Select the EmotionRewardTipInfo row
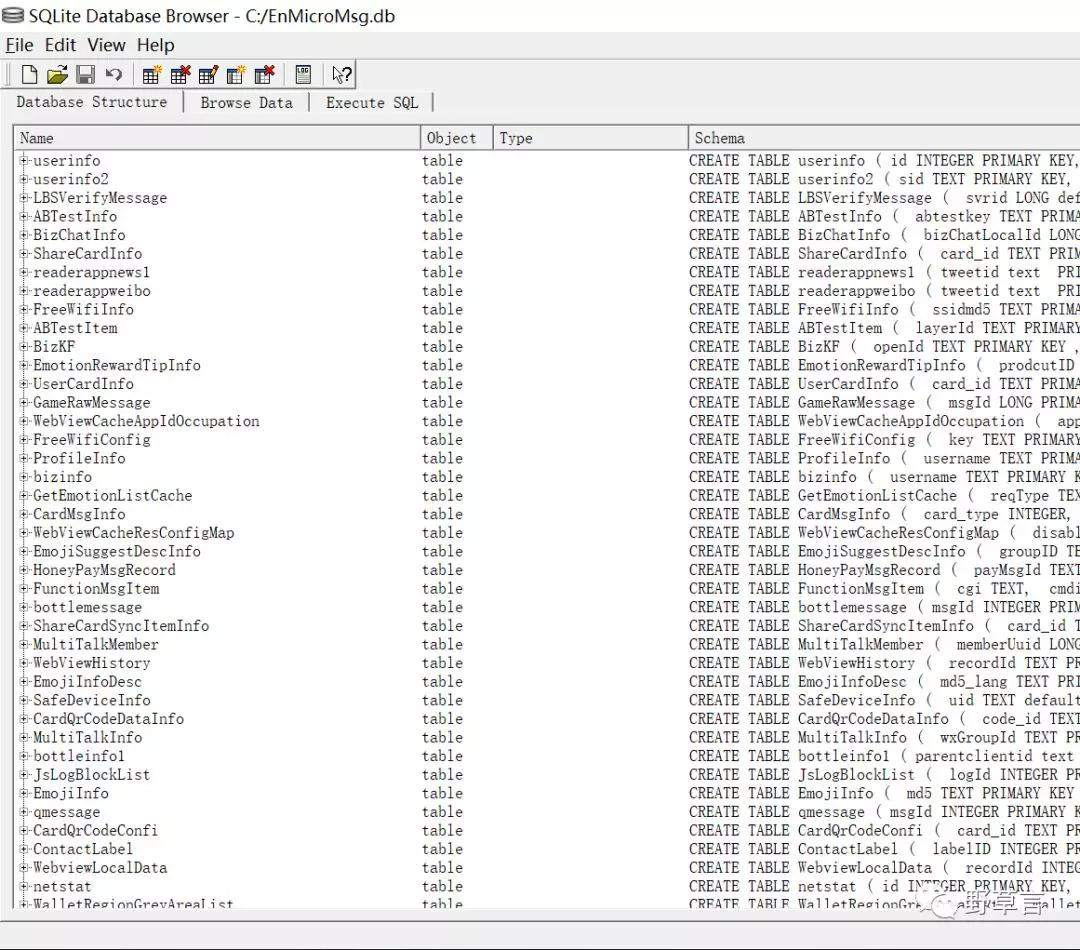Image resolution: width=1080 pixels, height=950 pixels. click(x=547, y=365)
